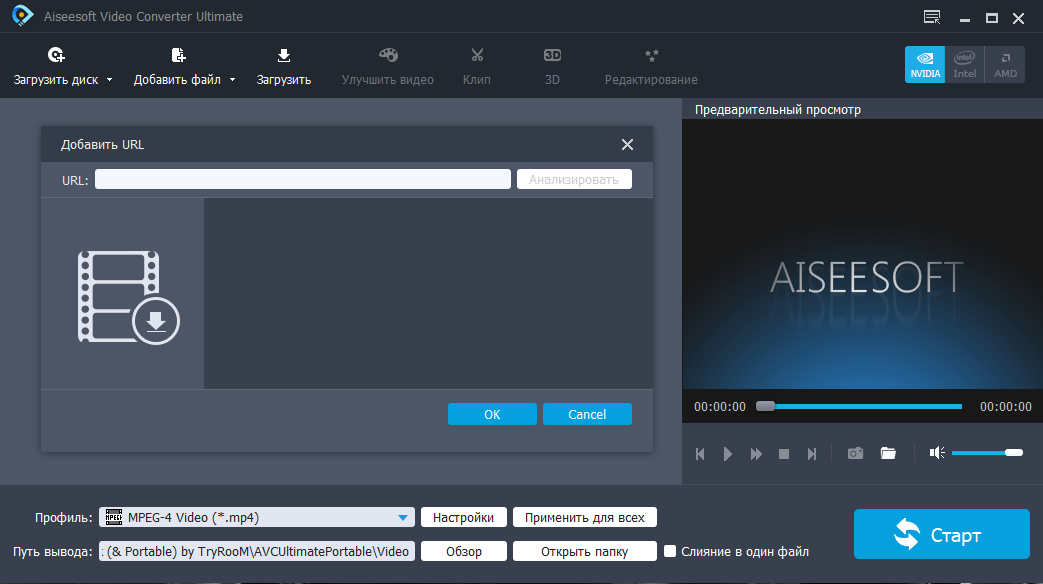
Task: Close the Добавить URL dialog
Action: [x=627, y=144]
